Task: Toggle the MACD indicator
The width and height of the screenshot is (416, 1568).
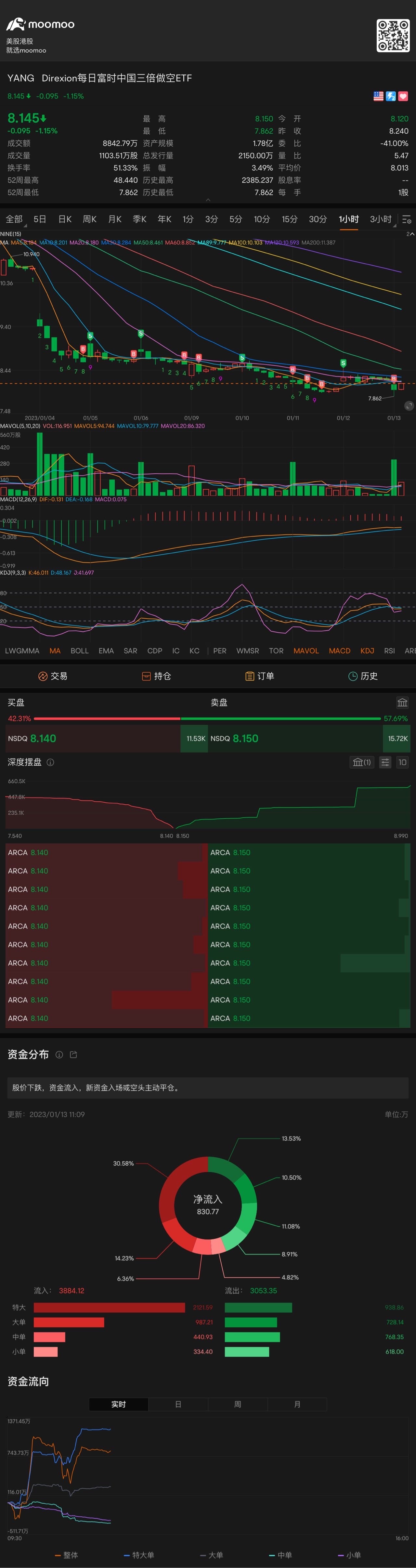Action: point(339,651)
